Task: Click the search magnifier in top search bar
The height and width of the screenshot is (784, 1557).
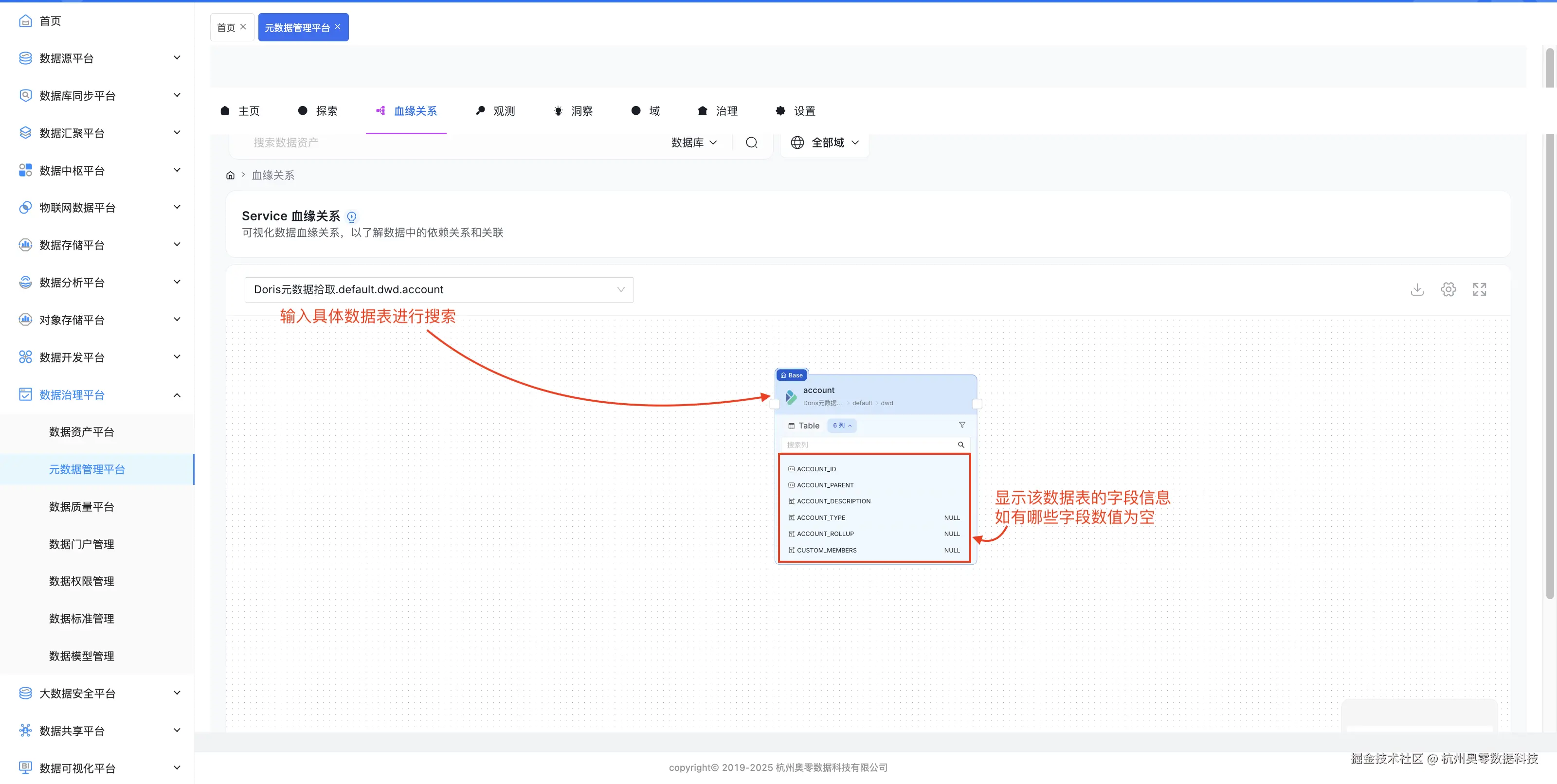Action: pos(751,143)
